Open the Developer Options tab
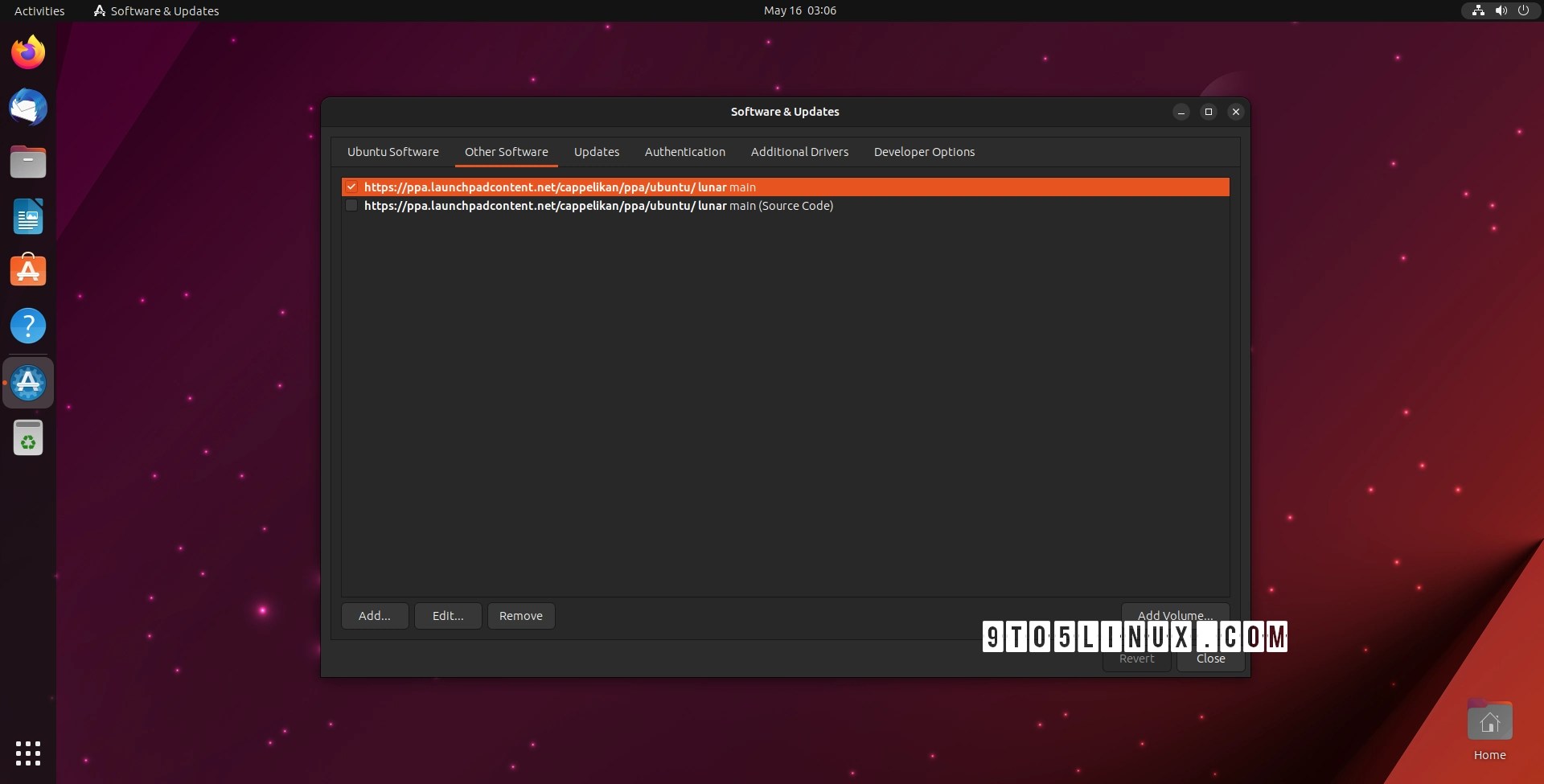Screen dimensions: 1544x784 click(x=924, y=152)
